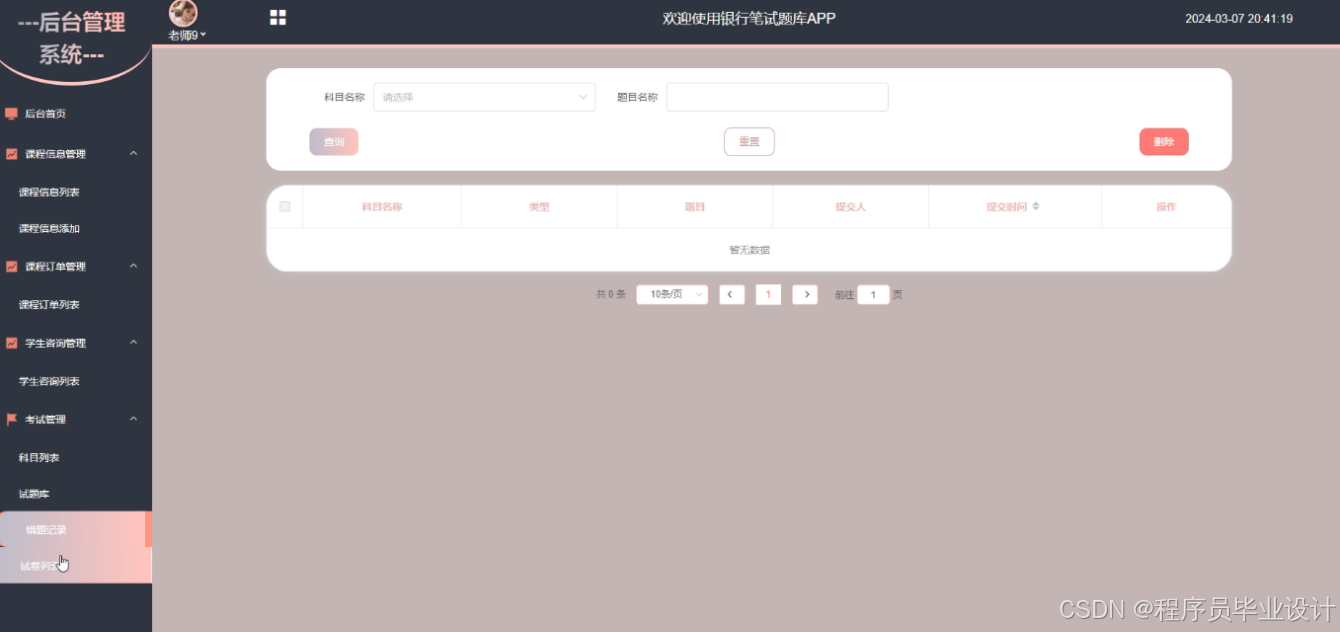Click the 考试管理 flag icon
This screenshot has height=632, width=1340.
point(11,419)
